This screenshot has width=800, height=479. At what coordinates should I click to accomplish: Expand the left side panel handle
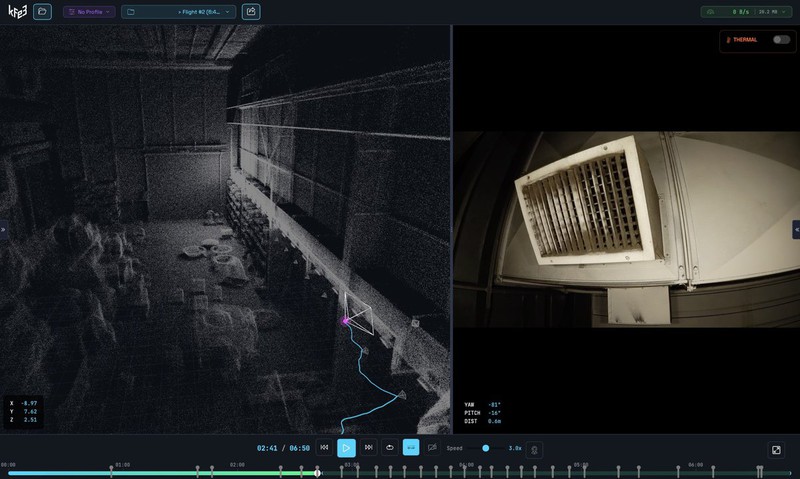click(3, 229)
